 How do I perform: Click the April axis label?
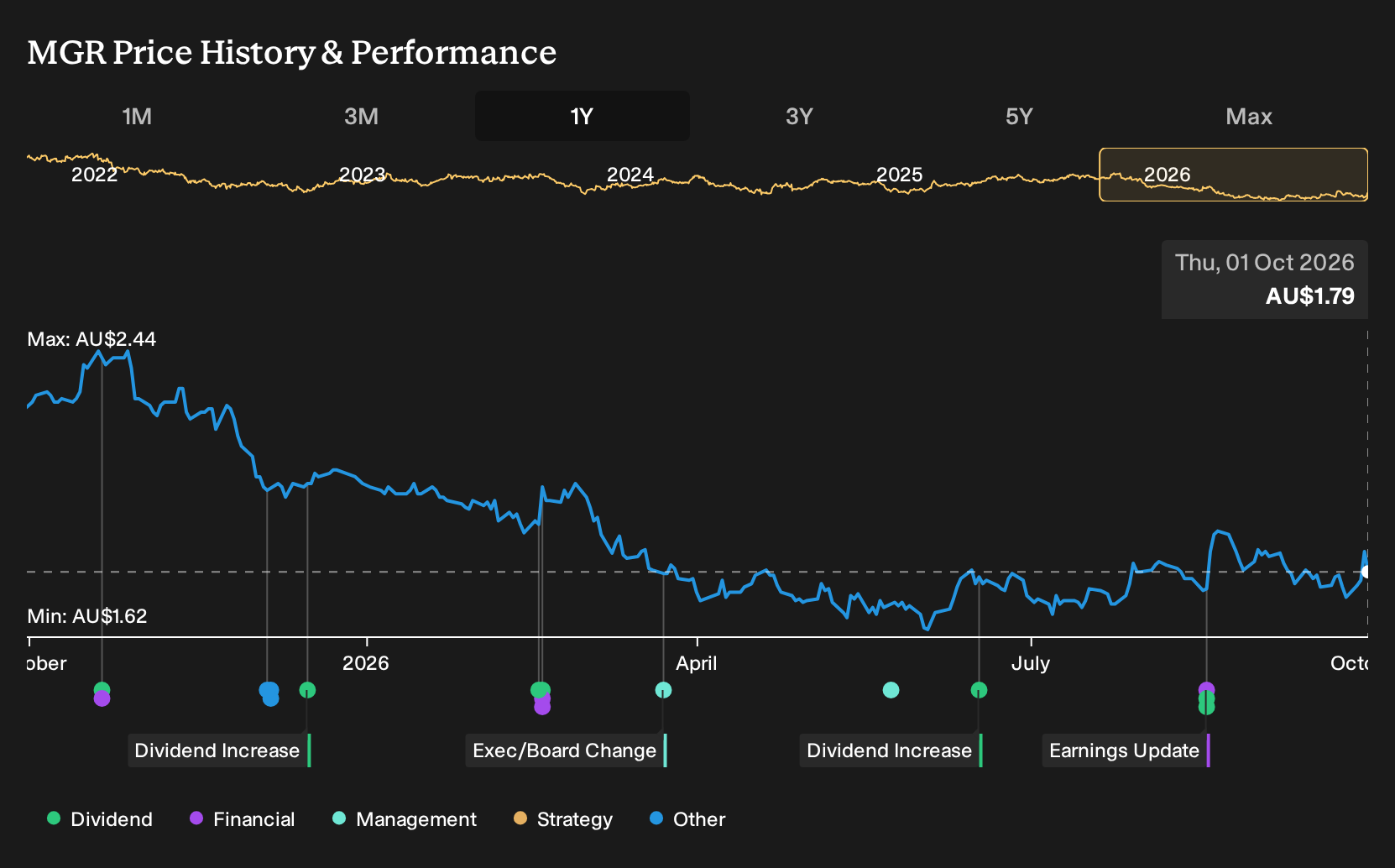point(697,663)
